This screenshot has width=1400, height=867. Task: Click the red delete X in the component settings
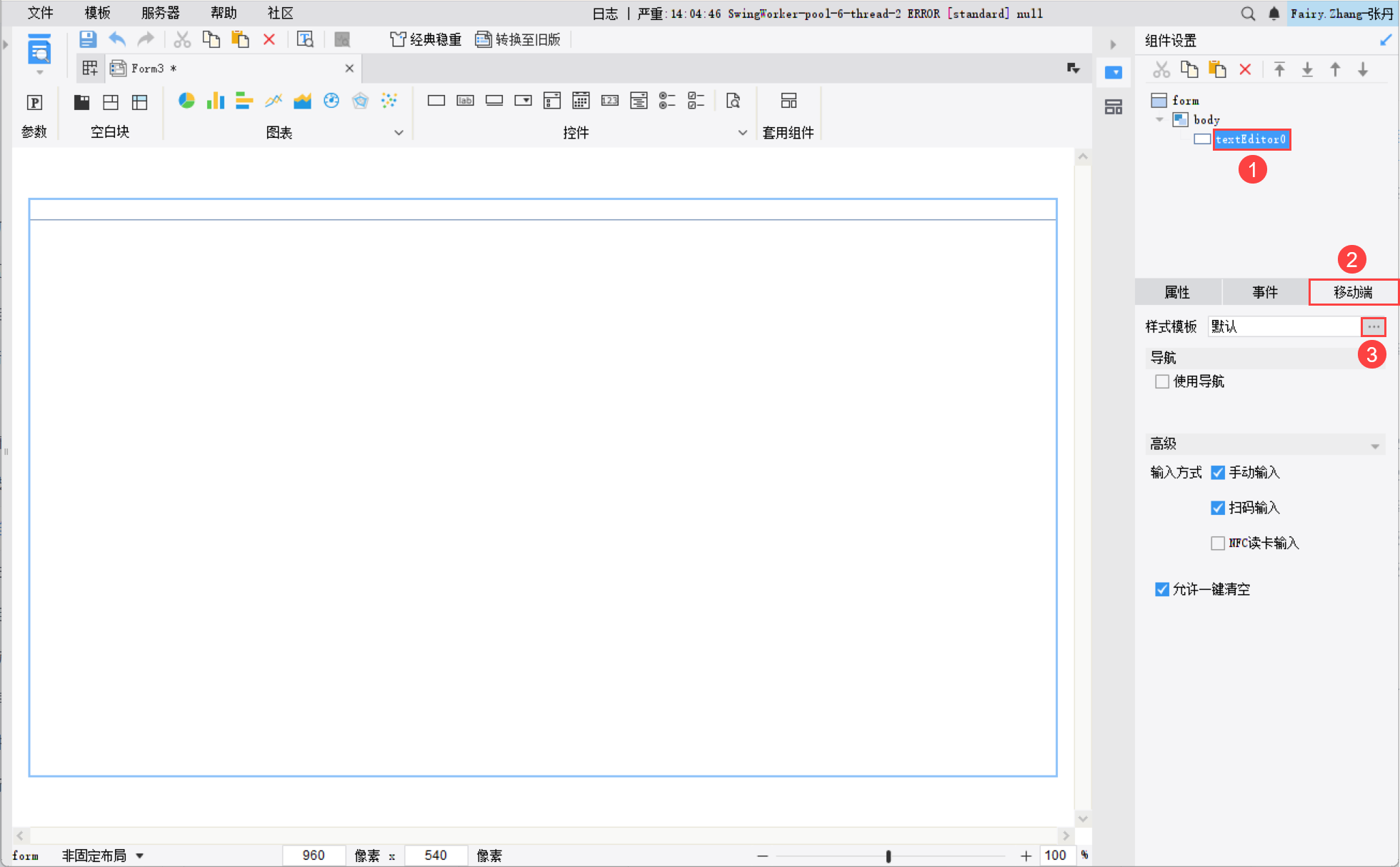click(1245, 70)
